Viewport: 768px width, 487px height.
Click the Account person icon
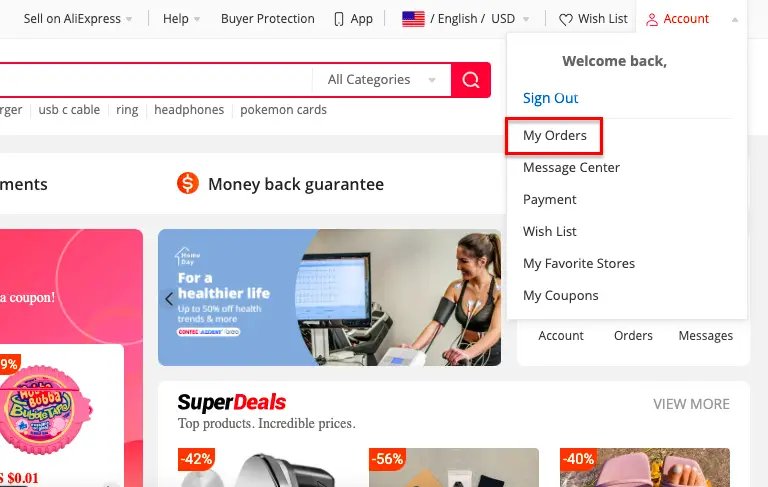pyautogui.click(x=651, y=20)
